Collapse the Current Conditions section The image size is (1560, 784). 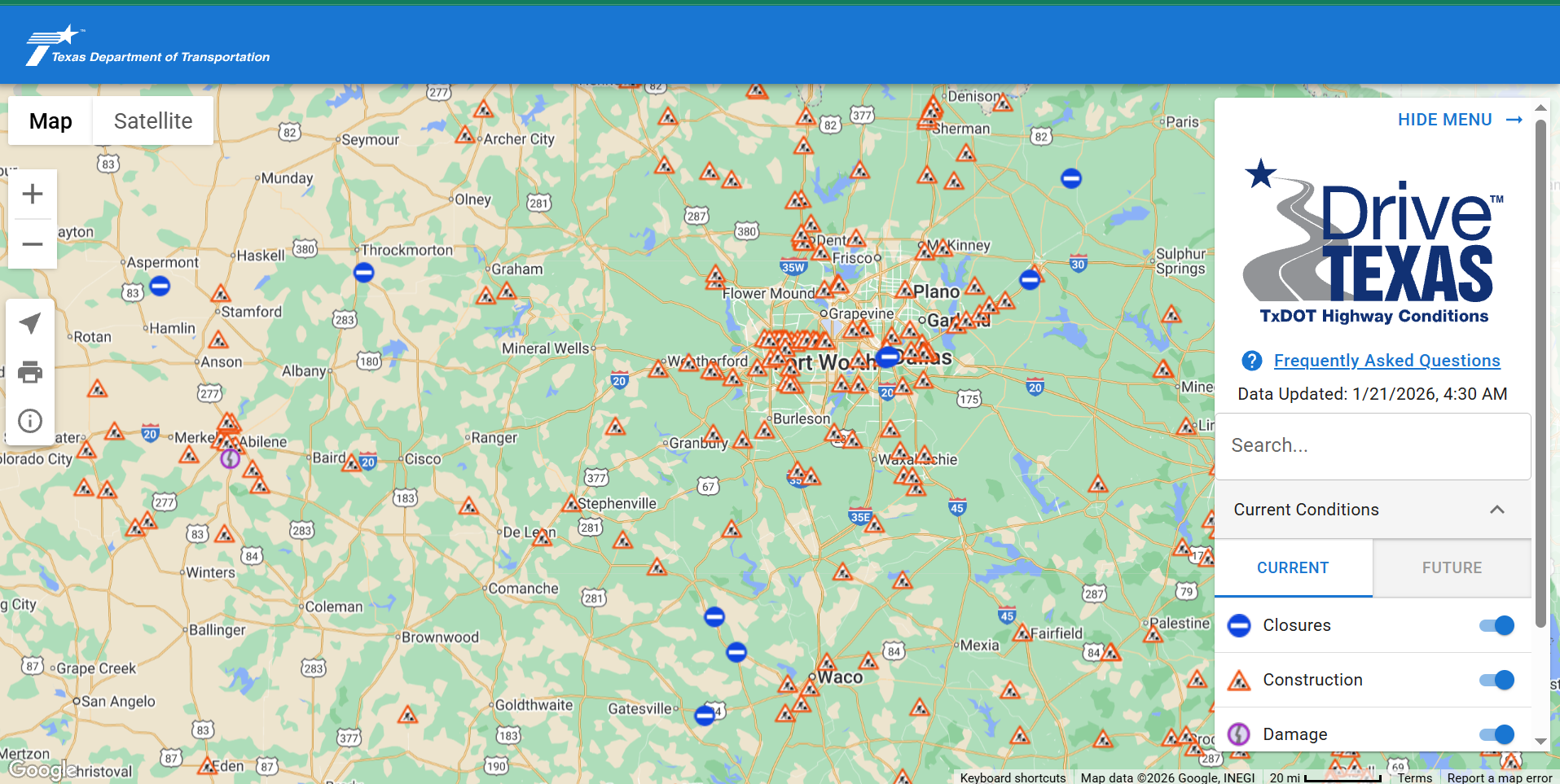point(1496,510)
